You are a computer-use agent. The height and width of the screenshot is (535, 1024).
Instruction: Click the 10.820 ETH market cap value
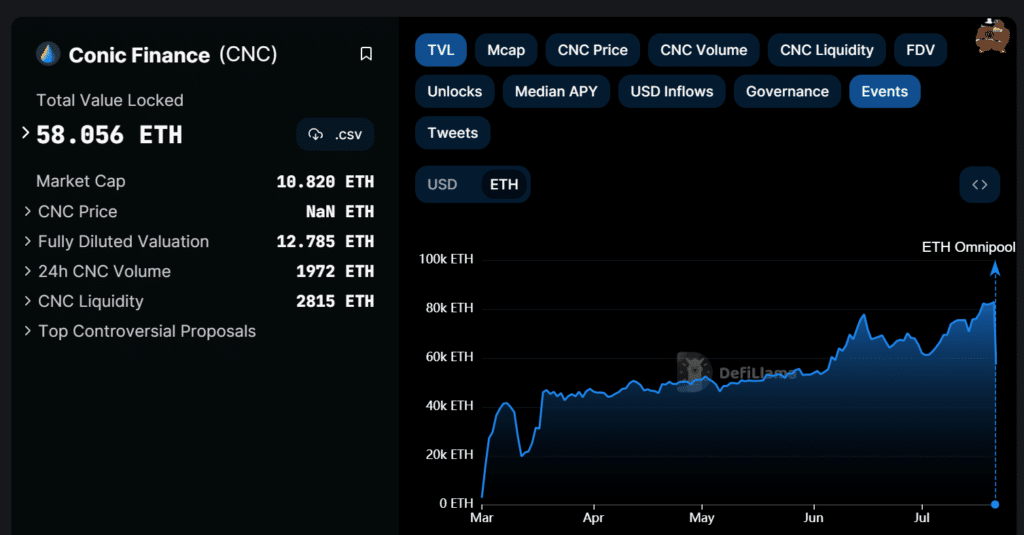click(325, 182)
